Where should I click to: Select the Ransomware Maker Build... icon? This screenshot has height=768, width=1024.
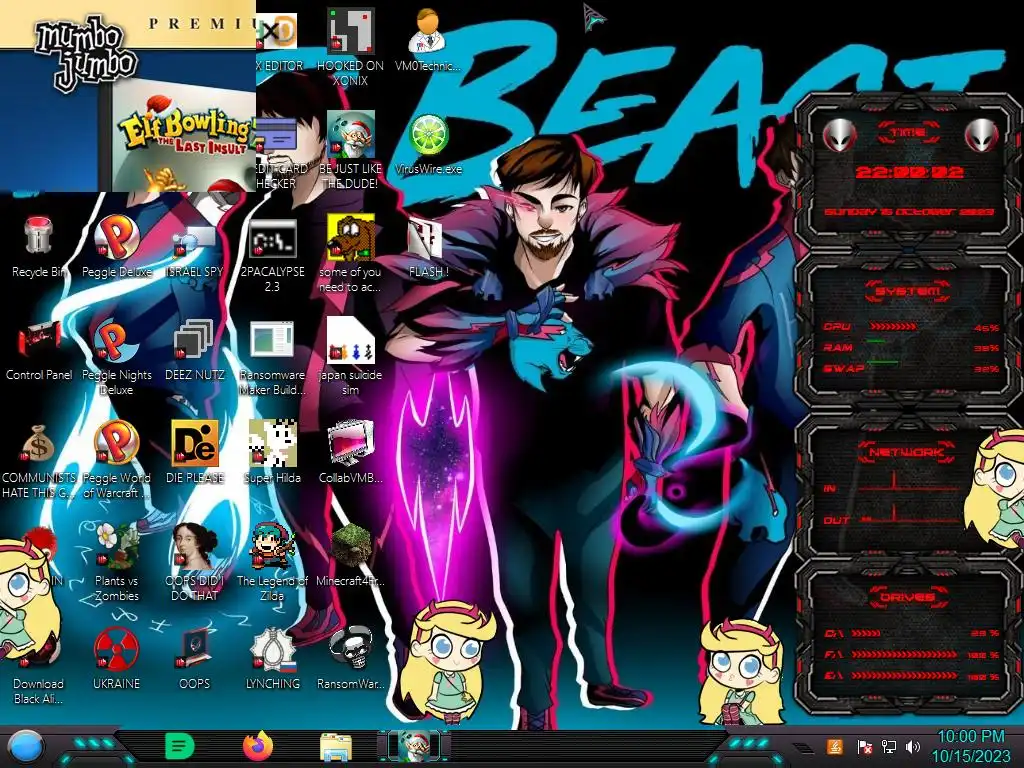coord(272,341)
